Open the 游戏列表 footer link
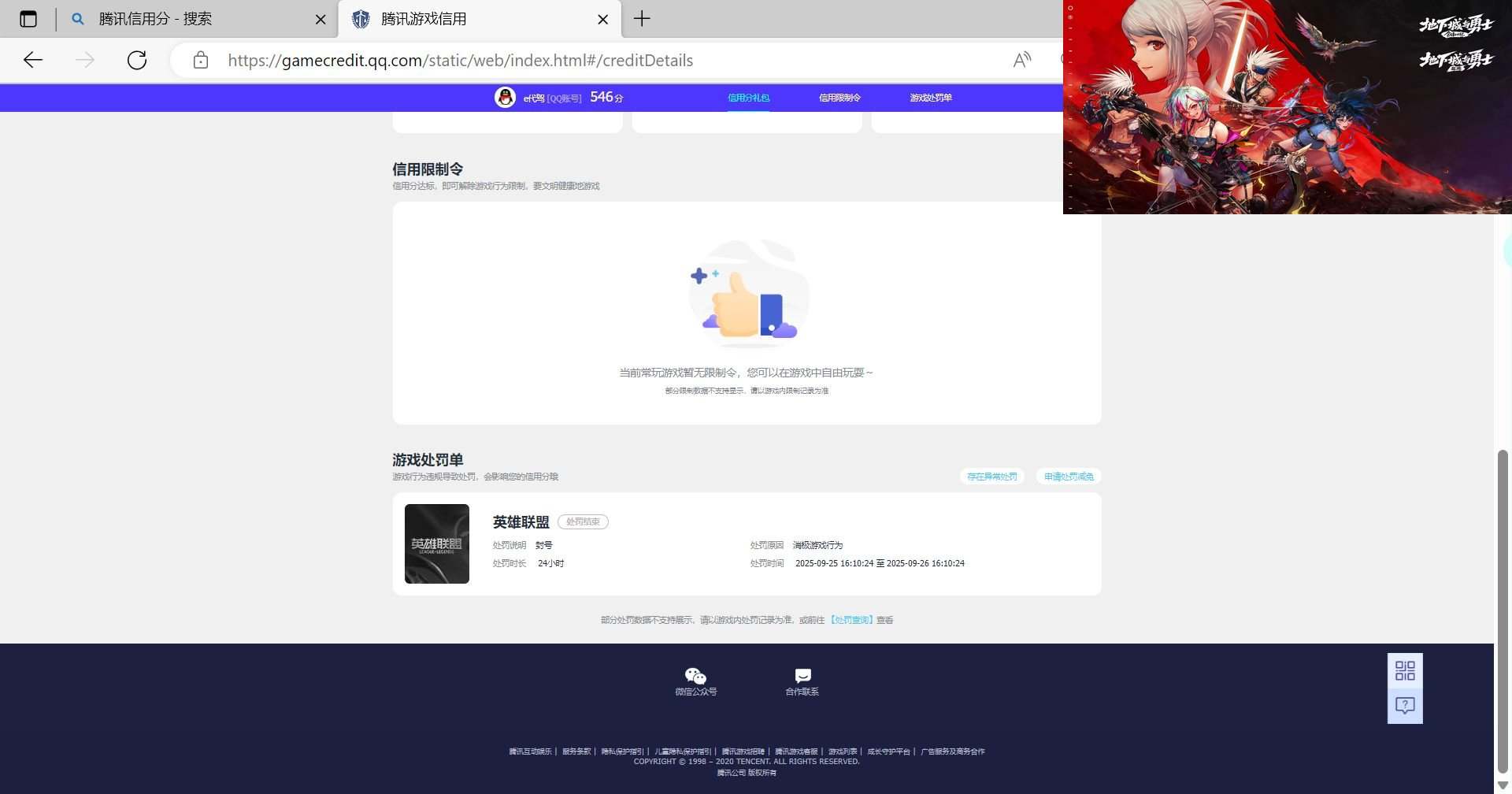1512x794 pixels. click(843, 751)
